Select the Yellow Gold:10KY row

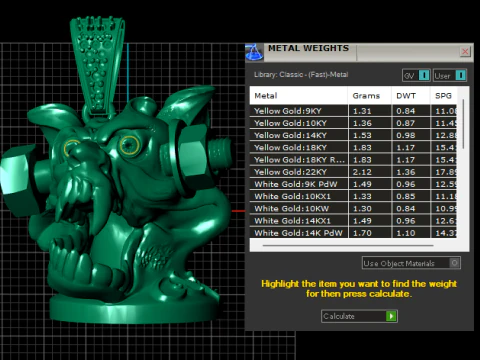(x=353, y=123)
